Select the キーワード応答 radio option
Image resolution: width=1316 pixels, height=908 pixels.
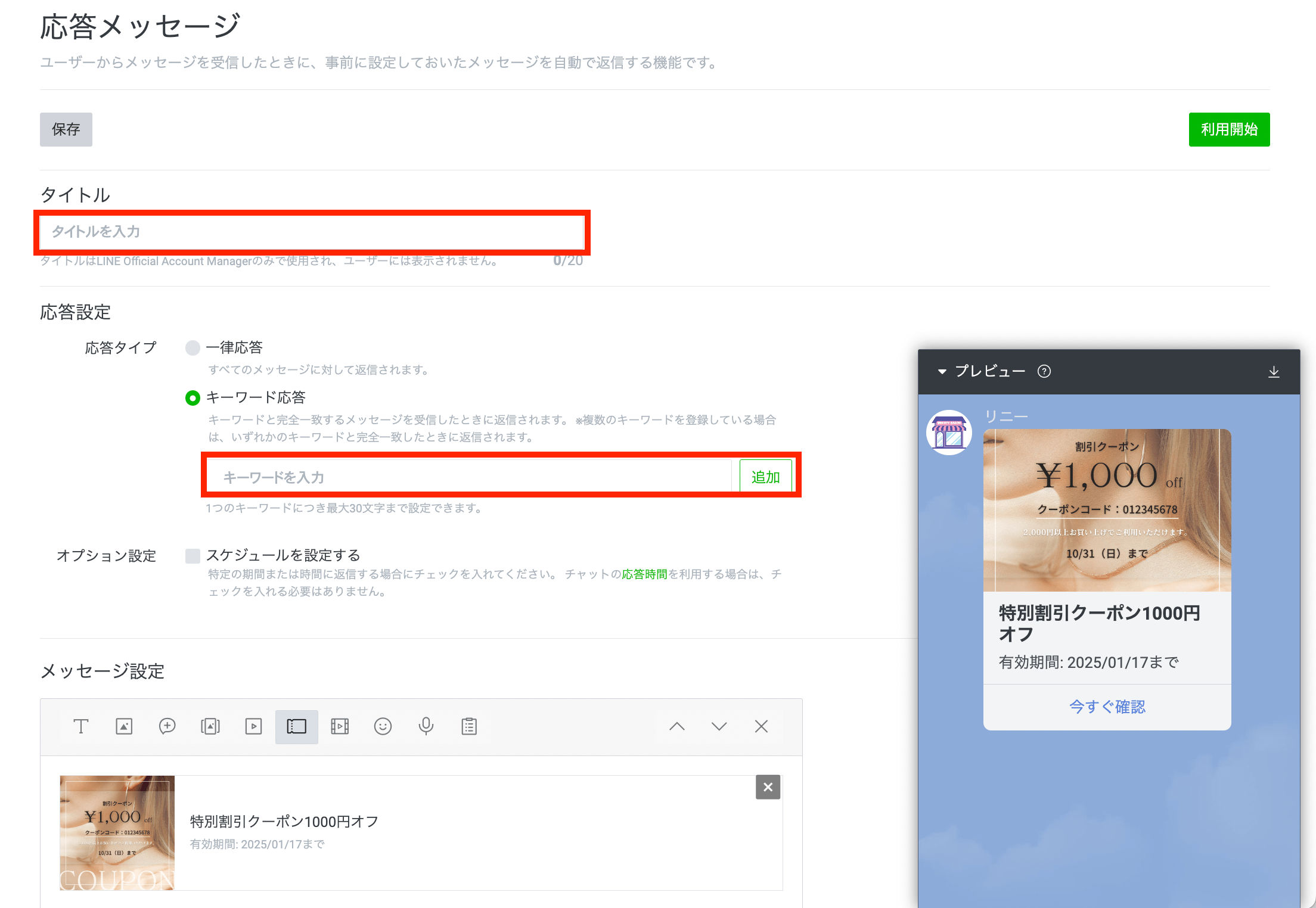[x=193, y=398]
